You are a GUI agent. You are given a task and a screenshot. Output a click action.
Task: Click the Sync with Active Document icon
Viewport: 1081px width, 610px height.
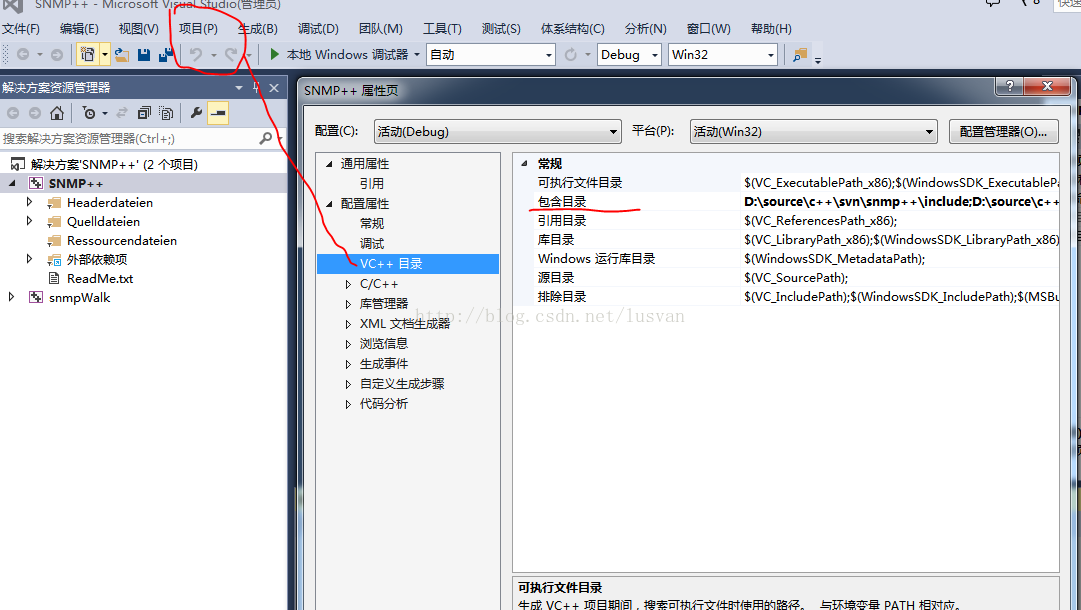coord(122,113)
